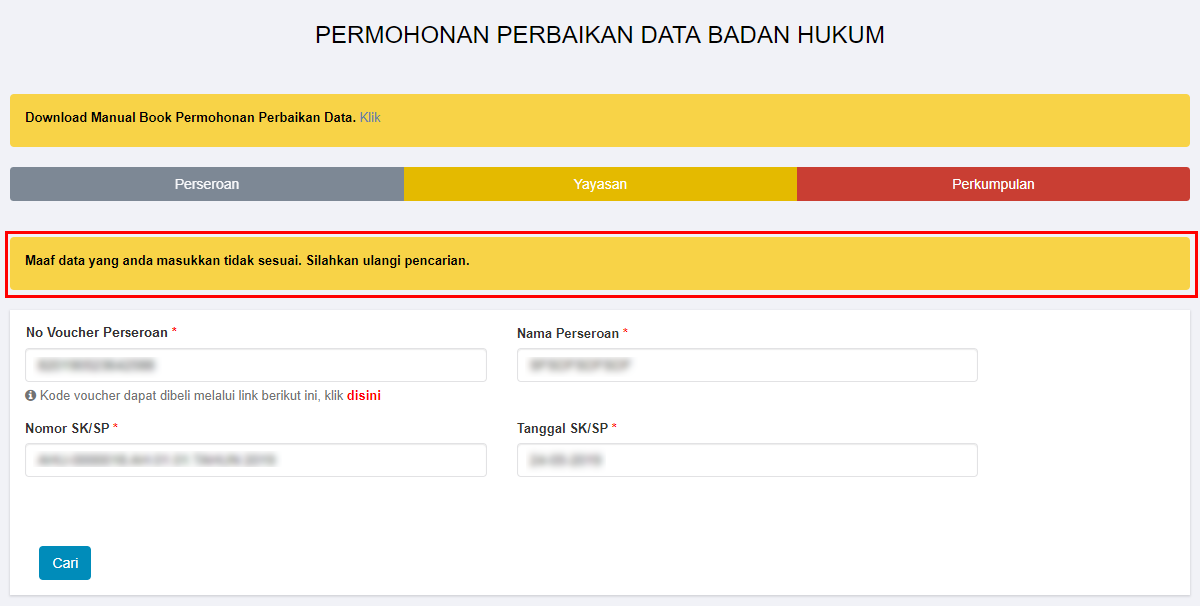1200x606 pixels.
Task: Select the Nomor SK/SP input box
Action: 256,460
